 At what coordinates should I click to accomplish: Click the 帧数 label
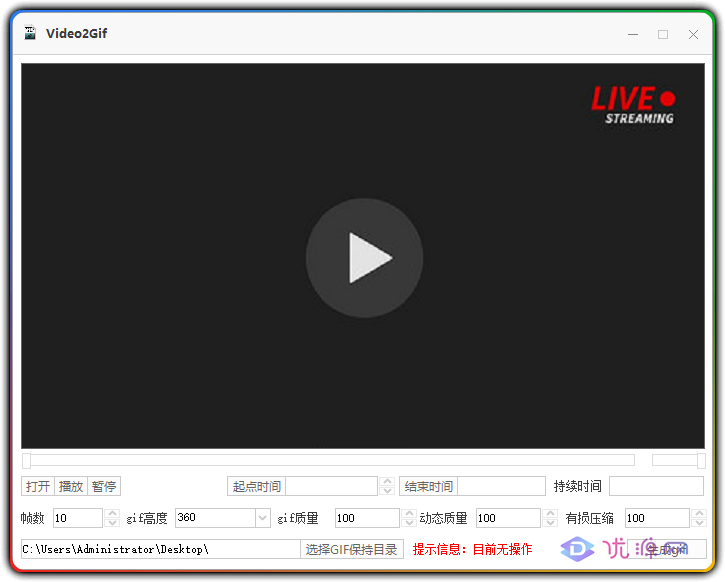tap(32, 518)
